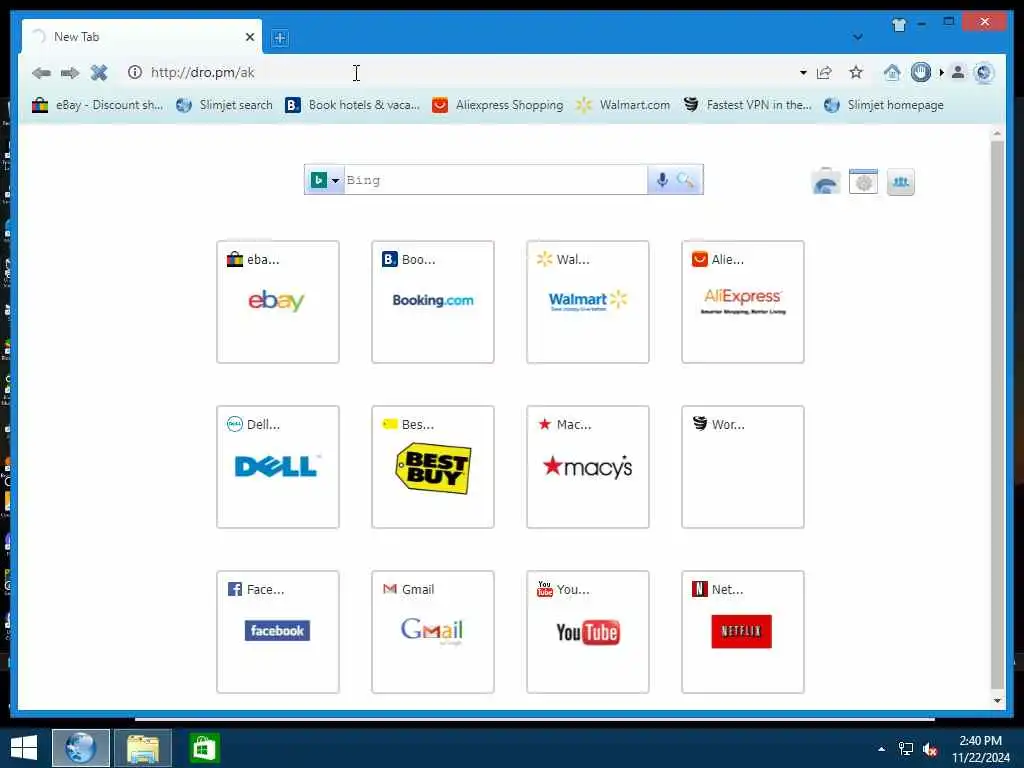Open the search engine selector dropdown
This screenshot has height=768, width=1024.
[x=325, y=180]
